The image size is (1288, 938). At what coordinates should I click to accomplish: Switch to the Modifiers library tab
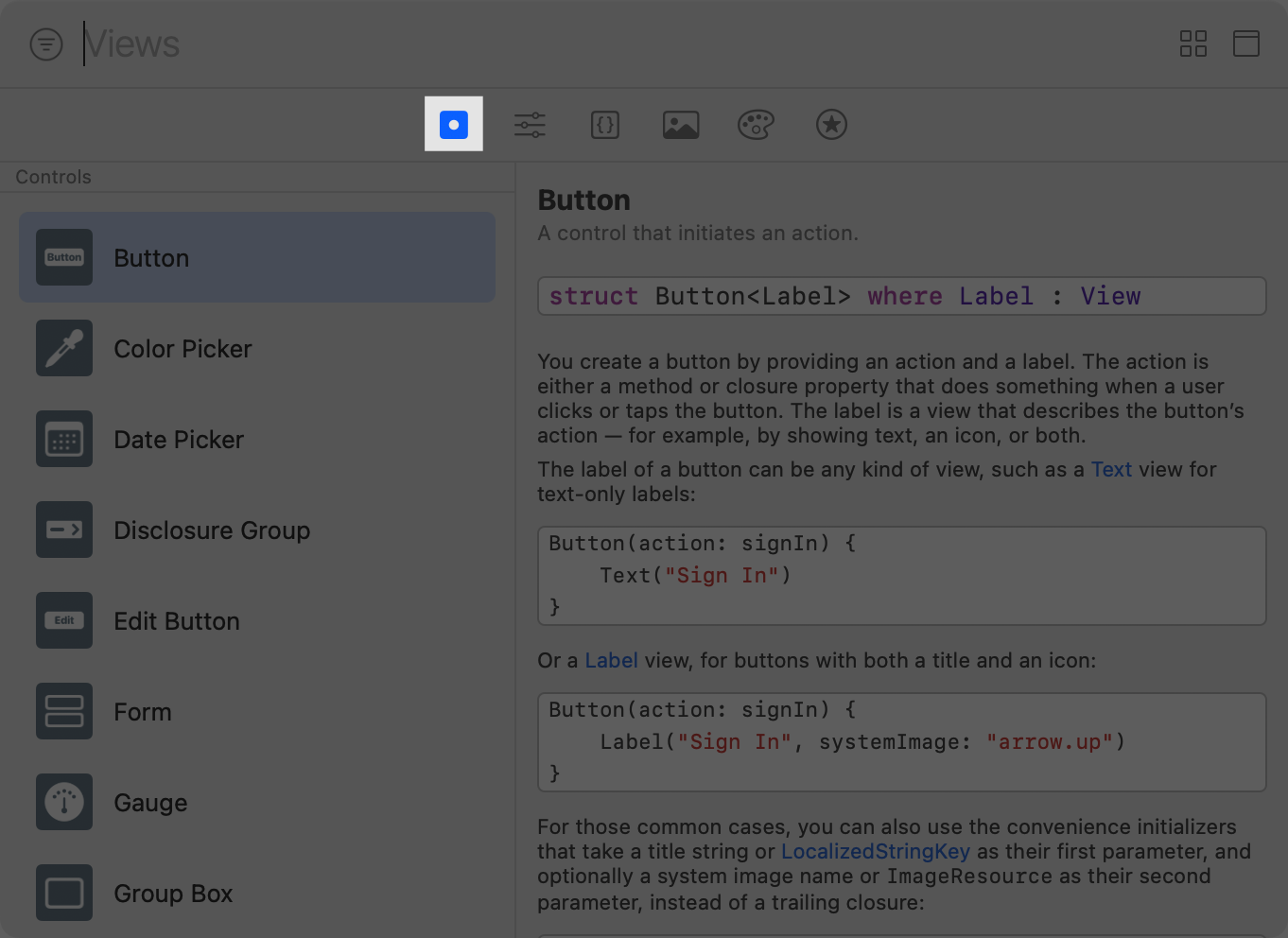pyautogui.click(x=530, y=124)
